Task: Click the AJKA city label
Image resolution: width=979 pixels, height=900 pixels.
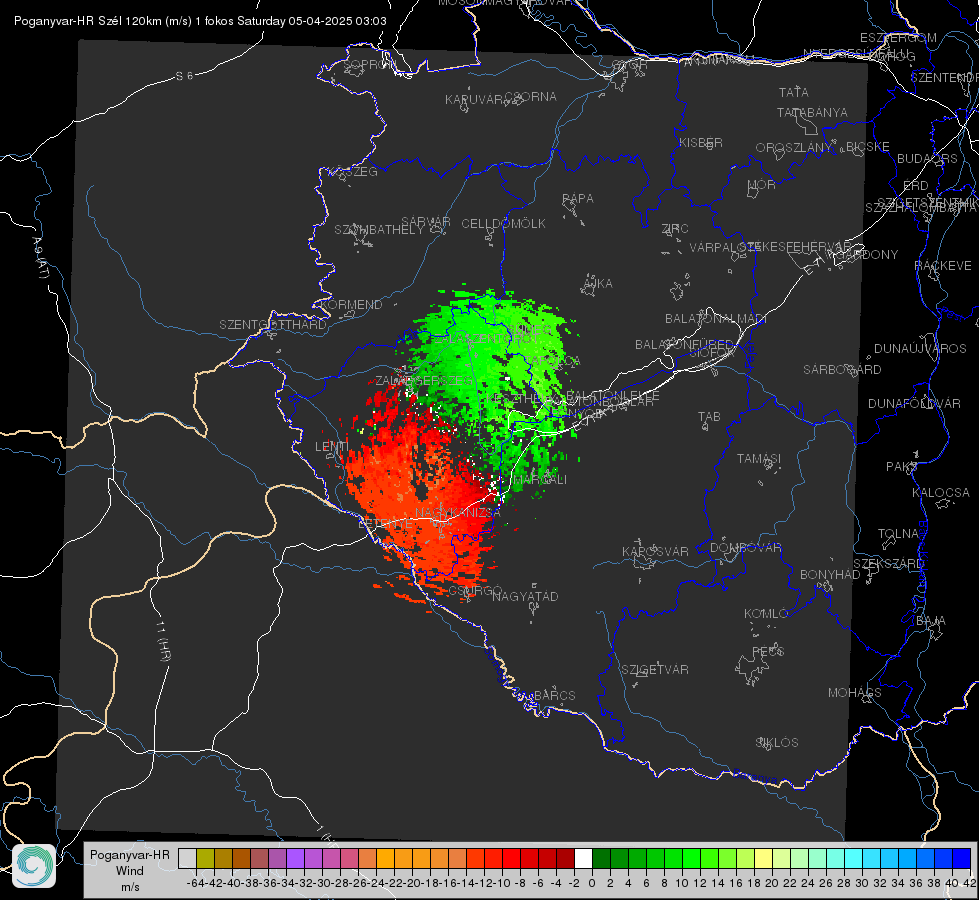Action: pyautogui.click(x=598, y=283)
